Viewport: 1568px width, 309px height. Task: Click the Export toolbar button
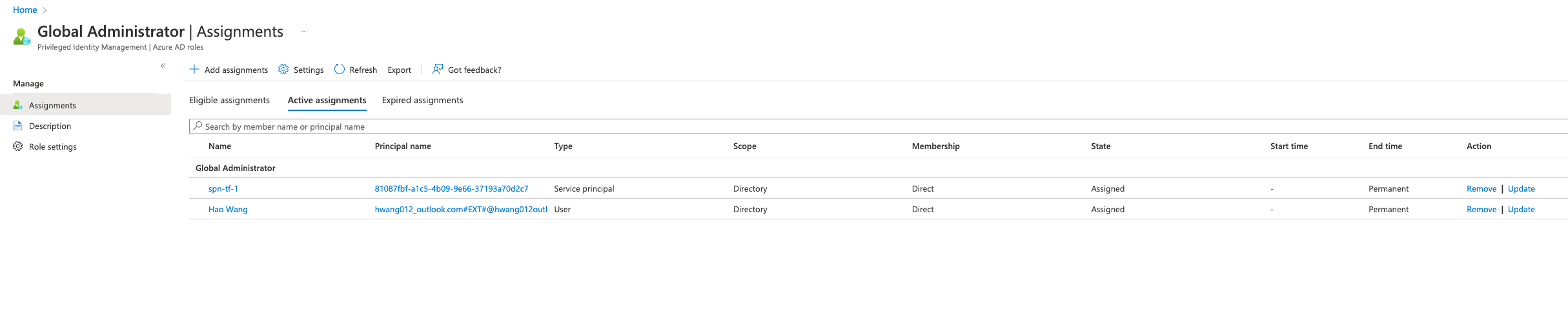click(400, 70)
